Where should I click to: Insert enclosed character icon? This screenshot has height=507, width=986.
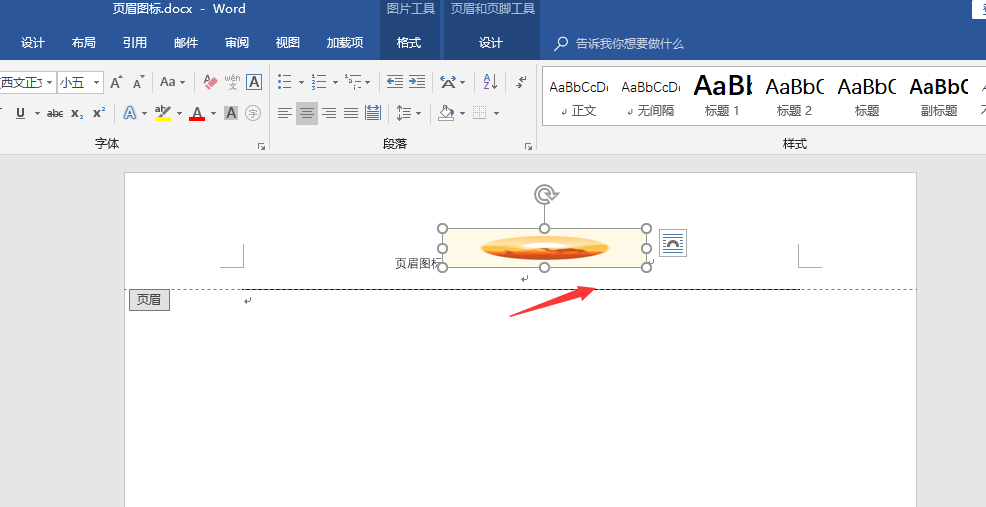(253, 113)
